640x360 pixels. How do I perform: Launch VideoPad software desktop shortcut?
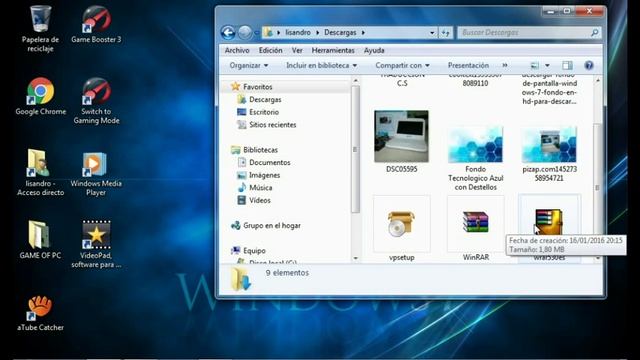tap(96, 244)
